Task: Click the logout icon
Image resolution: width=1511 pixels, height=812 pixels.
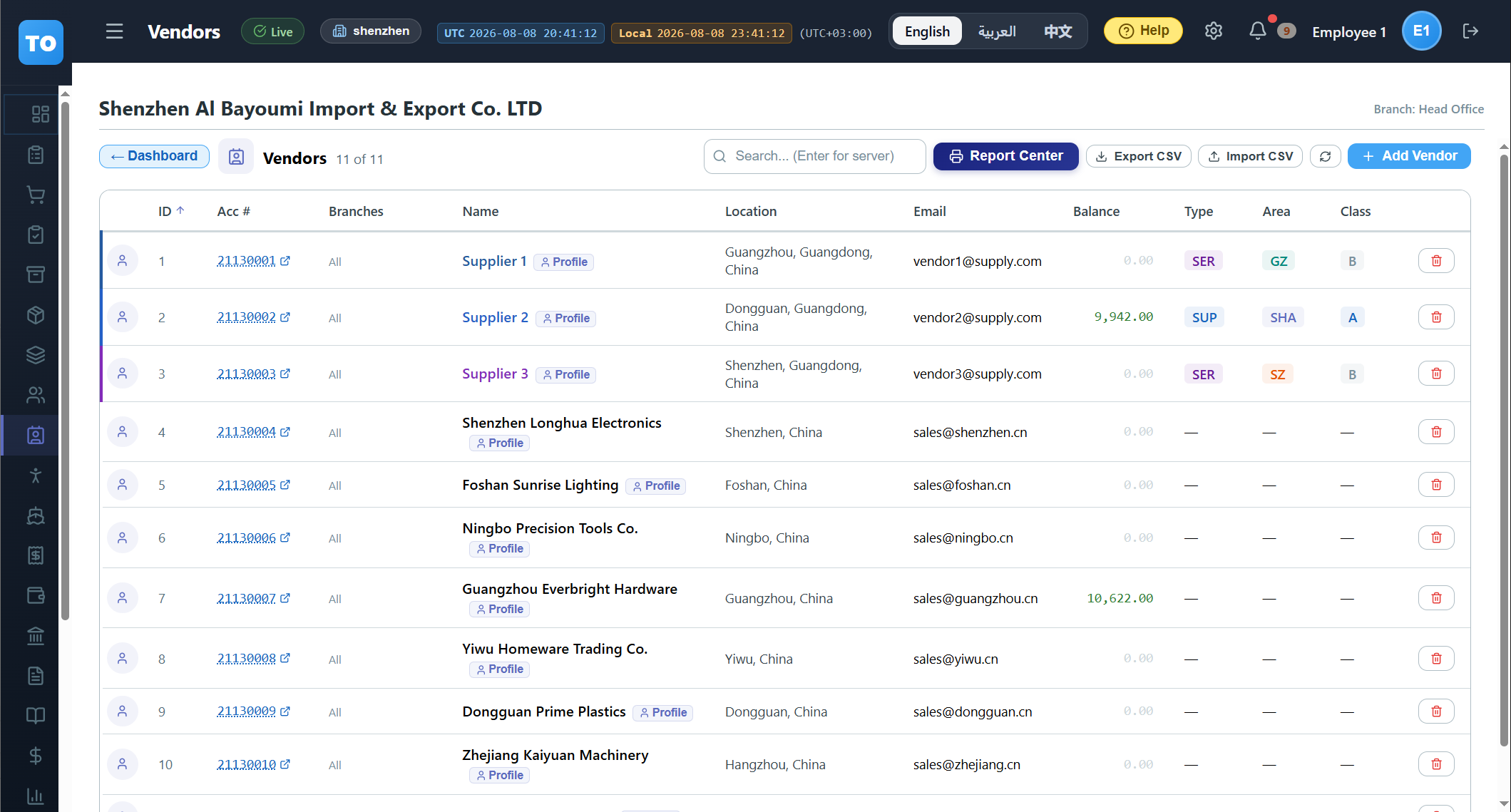Action: (1470, 31)
